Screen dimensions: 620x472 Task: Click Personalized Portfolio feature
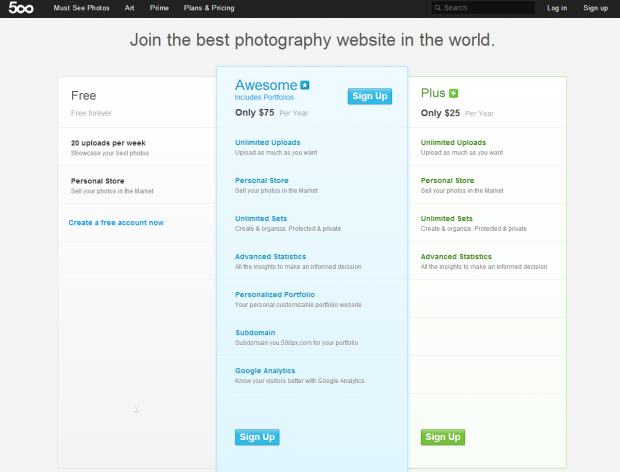point(275,294)
